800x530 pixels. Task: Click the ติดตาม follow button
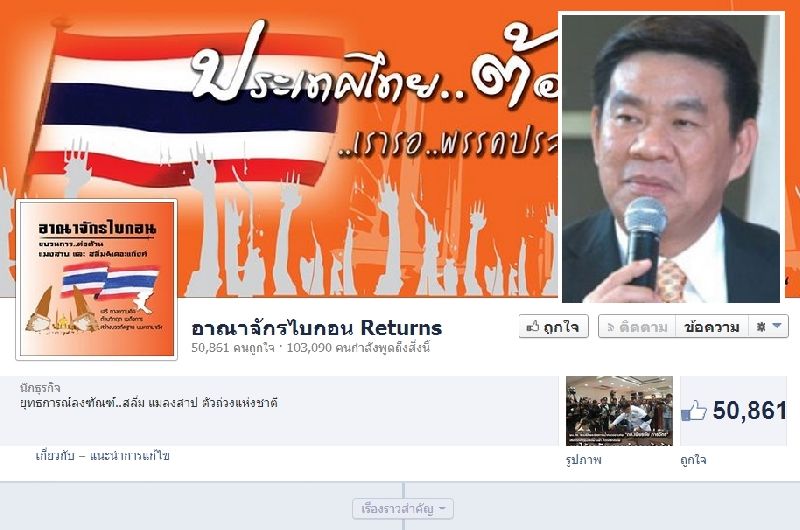pos(637,326)
